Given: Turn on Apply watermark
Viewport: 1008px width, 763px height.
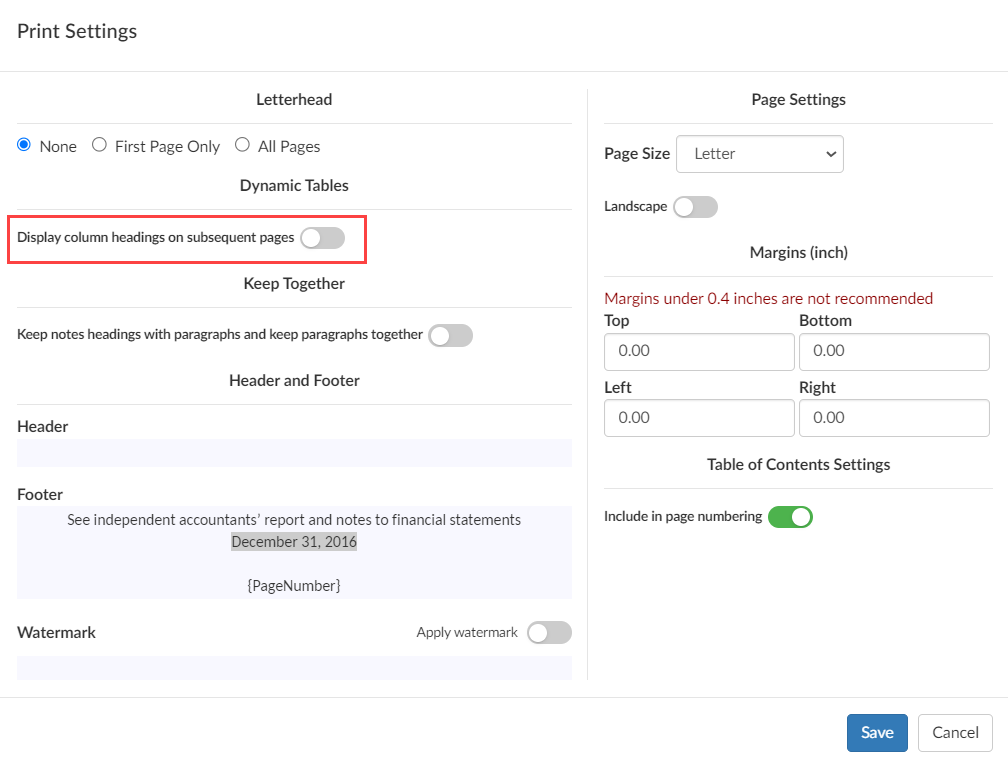Looking at the screenshot, I should [549, 632].
